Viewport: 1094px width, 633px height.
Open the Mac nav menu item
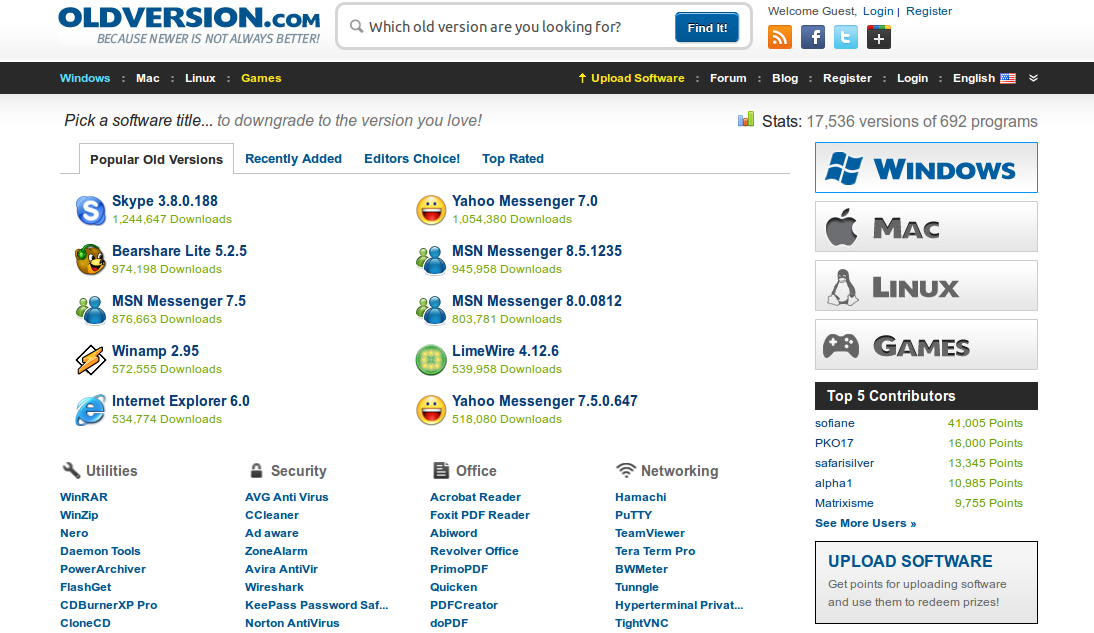coord(148,78)
